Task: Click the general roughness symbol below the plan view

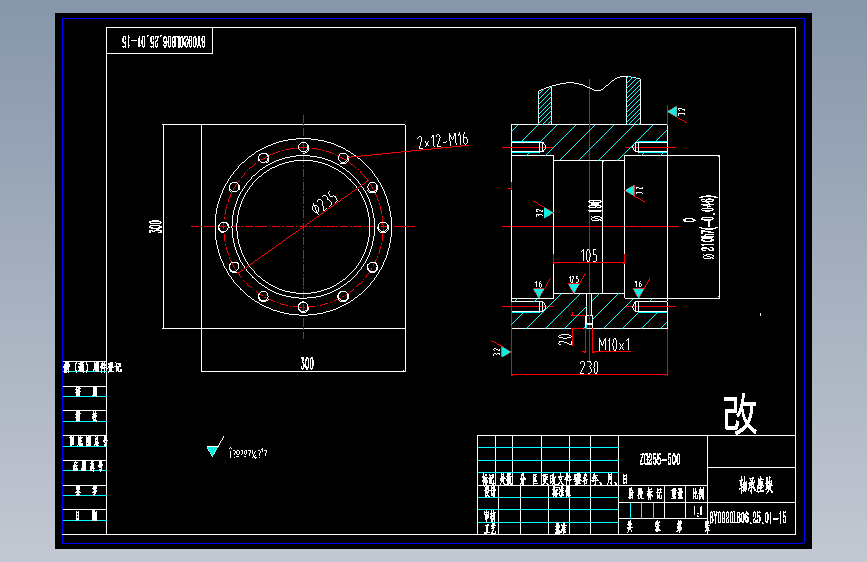Action: point(215,447)
